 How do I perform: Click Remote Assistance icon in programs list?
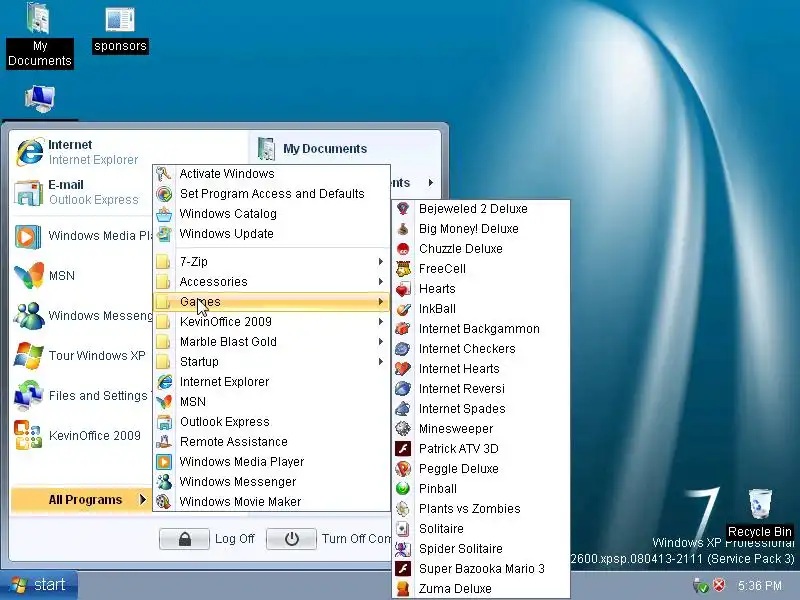point(164,442)
